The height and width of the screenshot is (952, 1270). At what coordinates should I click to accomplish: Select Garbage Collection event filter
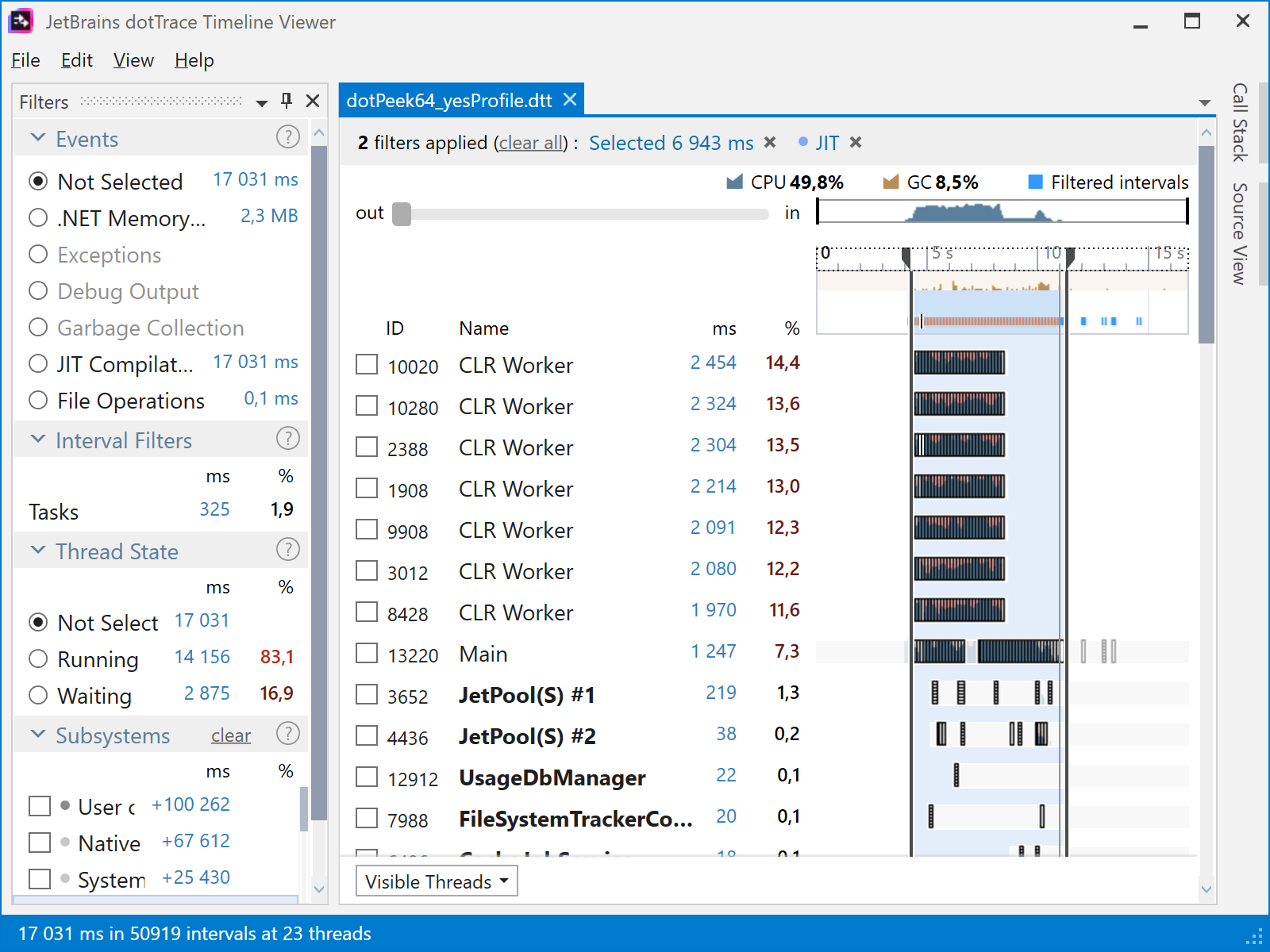point(38,327)
